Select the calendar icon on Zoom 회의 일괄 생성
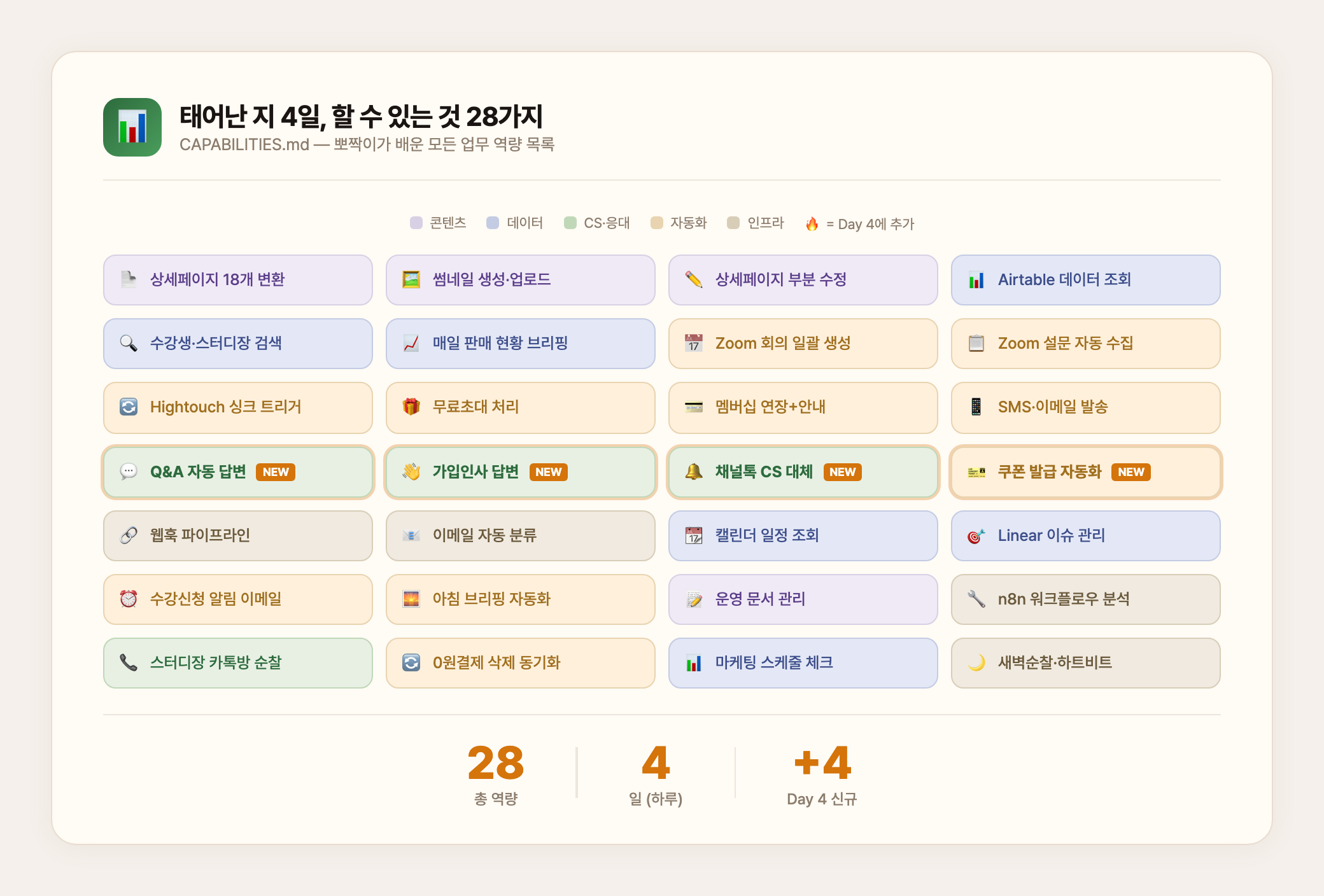This screenshot has width=1324, height=896. 694,344
